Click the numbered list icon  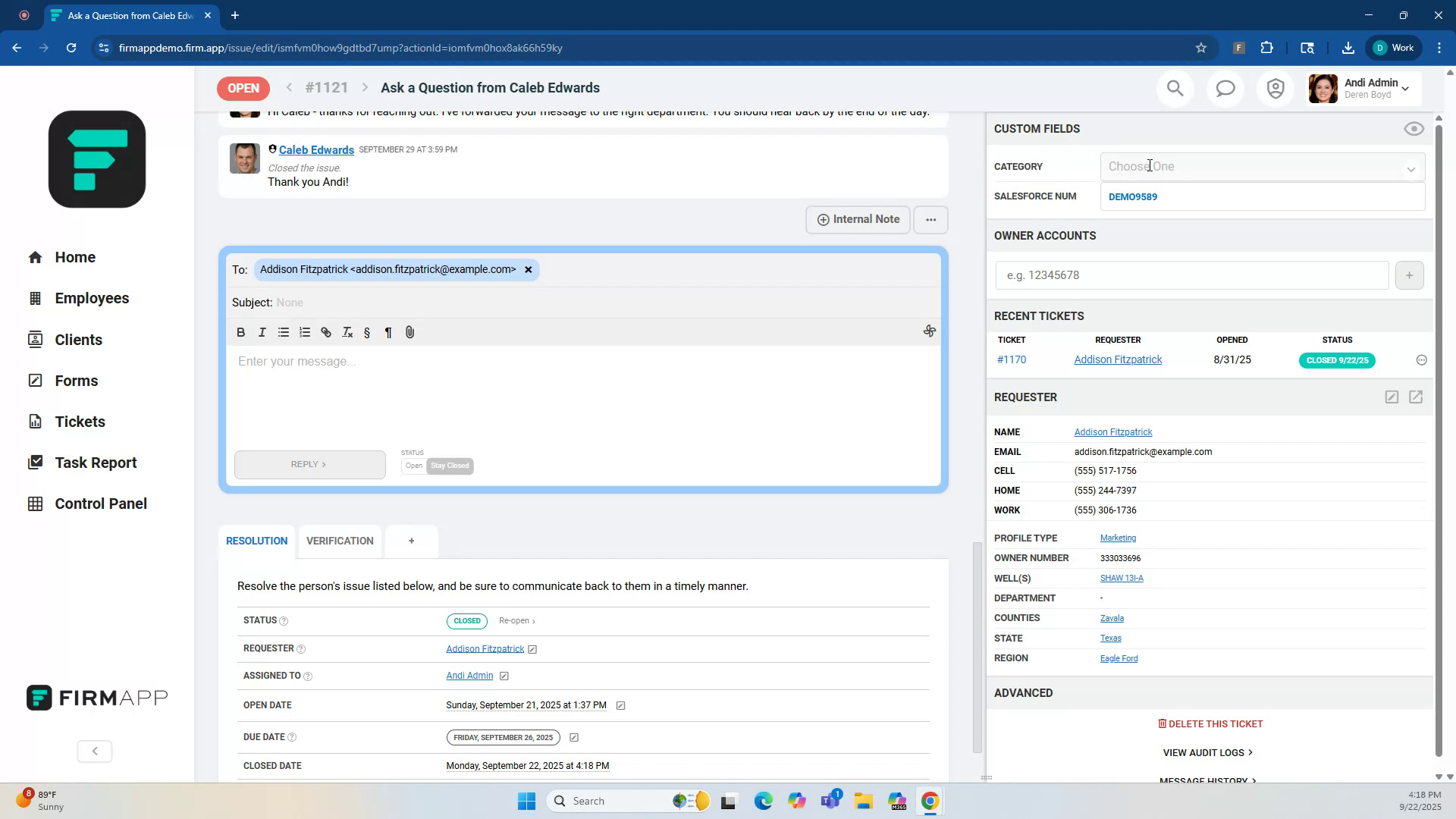coord(304,332)
